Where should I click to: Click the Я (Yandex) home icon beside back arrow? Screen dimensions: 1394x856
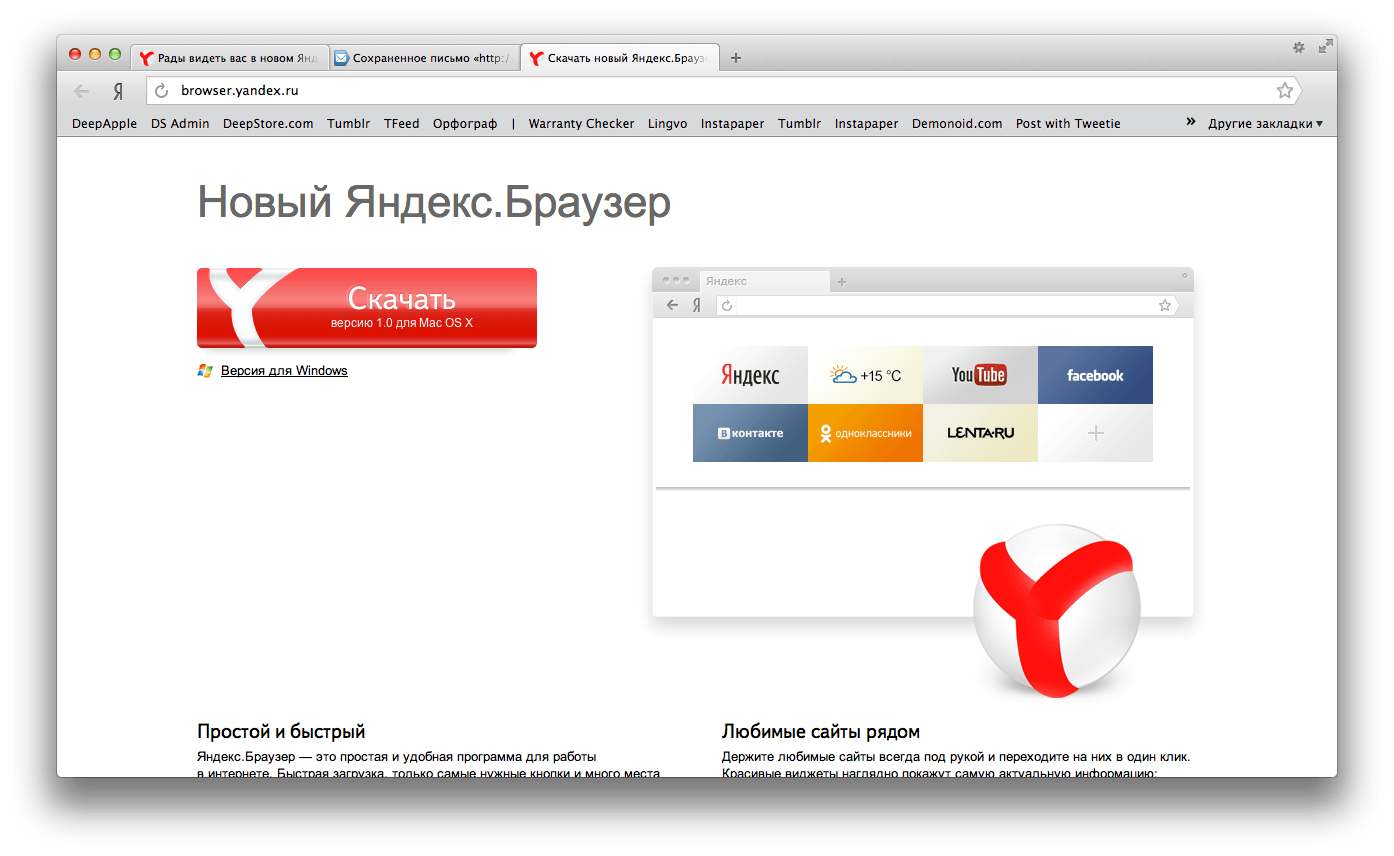pos(117,90)
